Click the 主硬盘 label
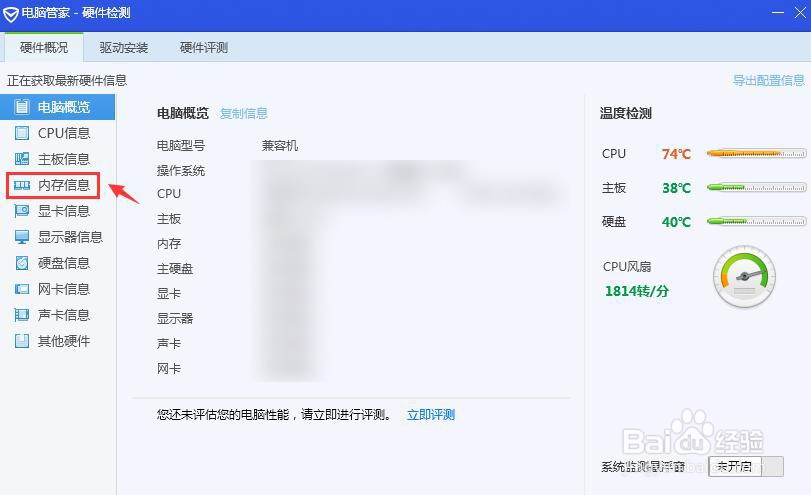Screen dimensions: 811x495 175,268
